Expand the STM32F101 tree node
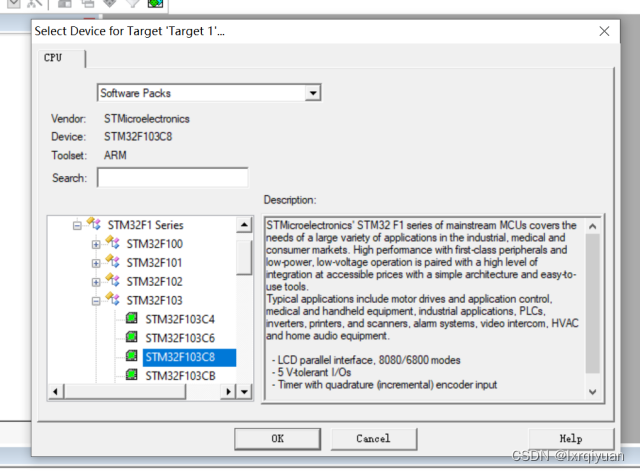640x473 pixels. click(96, 263)
